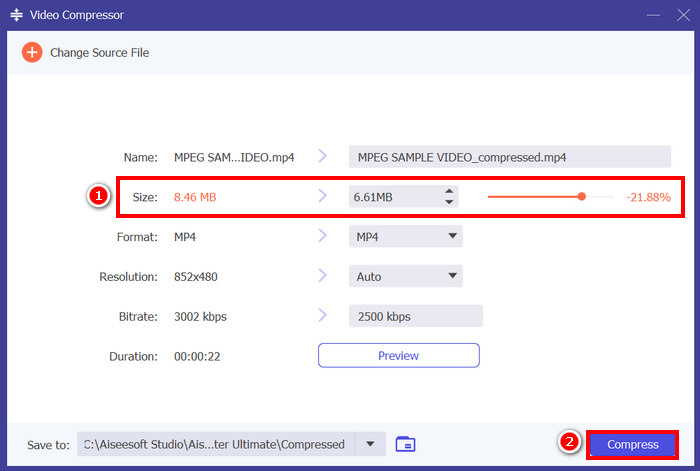700x471 pixels.
Task: Click the Save to folder path field
Action: [x=215, y=444]
